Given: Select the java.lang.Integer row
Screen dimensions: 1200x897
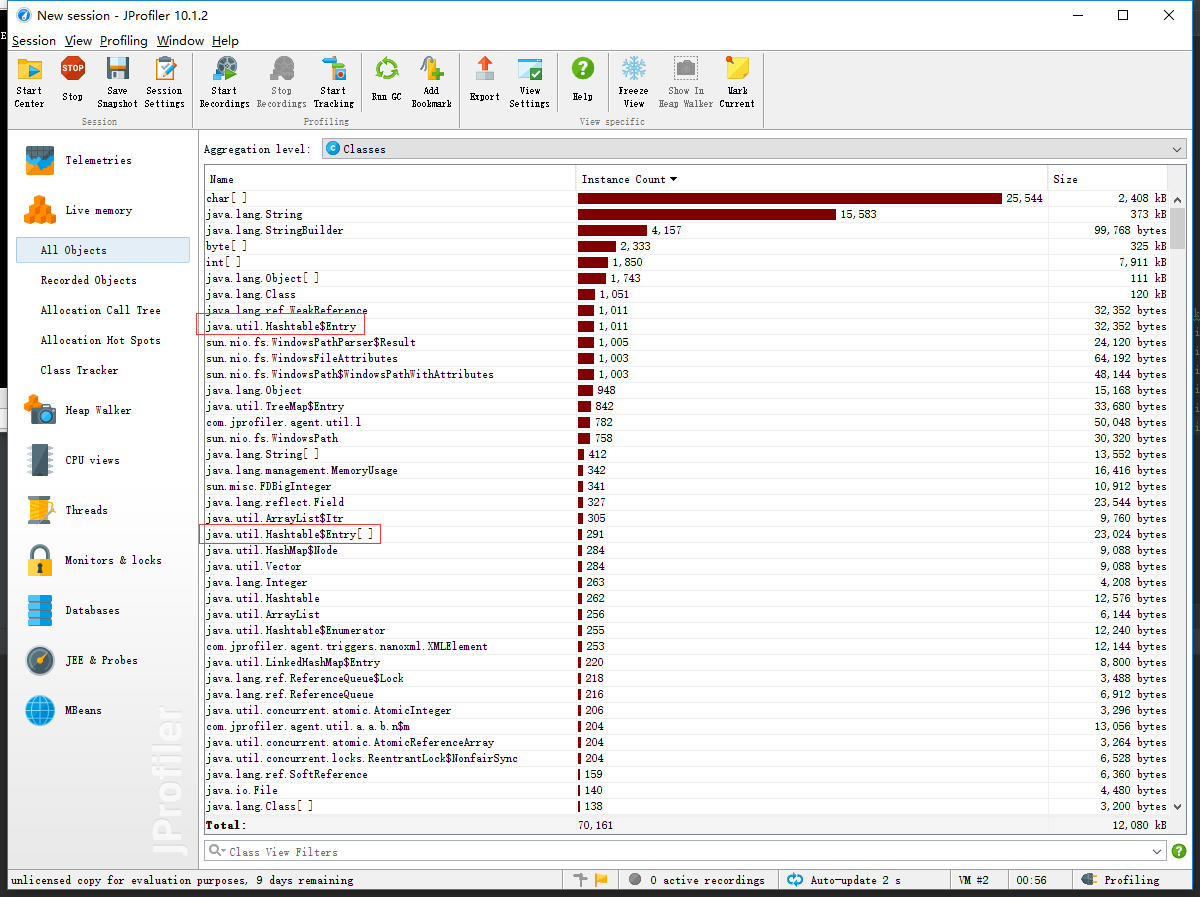Looking at the screenshot, I should tap(687, 582).
